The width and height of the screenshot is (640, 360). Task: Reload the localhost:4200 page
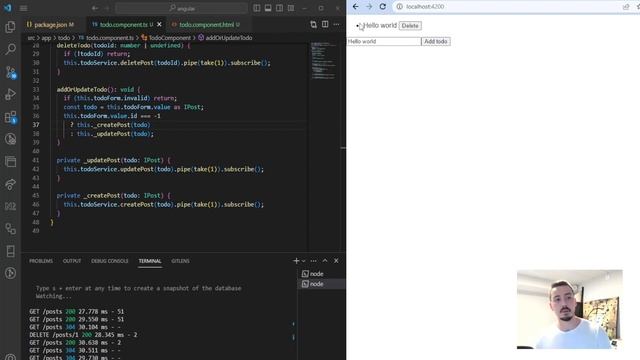coord(382,7)
